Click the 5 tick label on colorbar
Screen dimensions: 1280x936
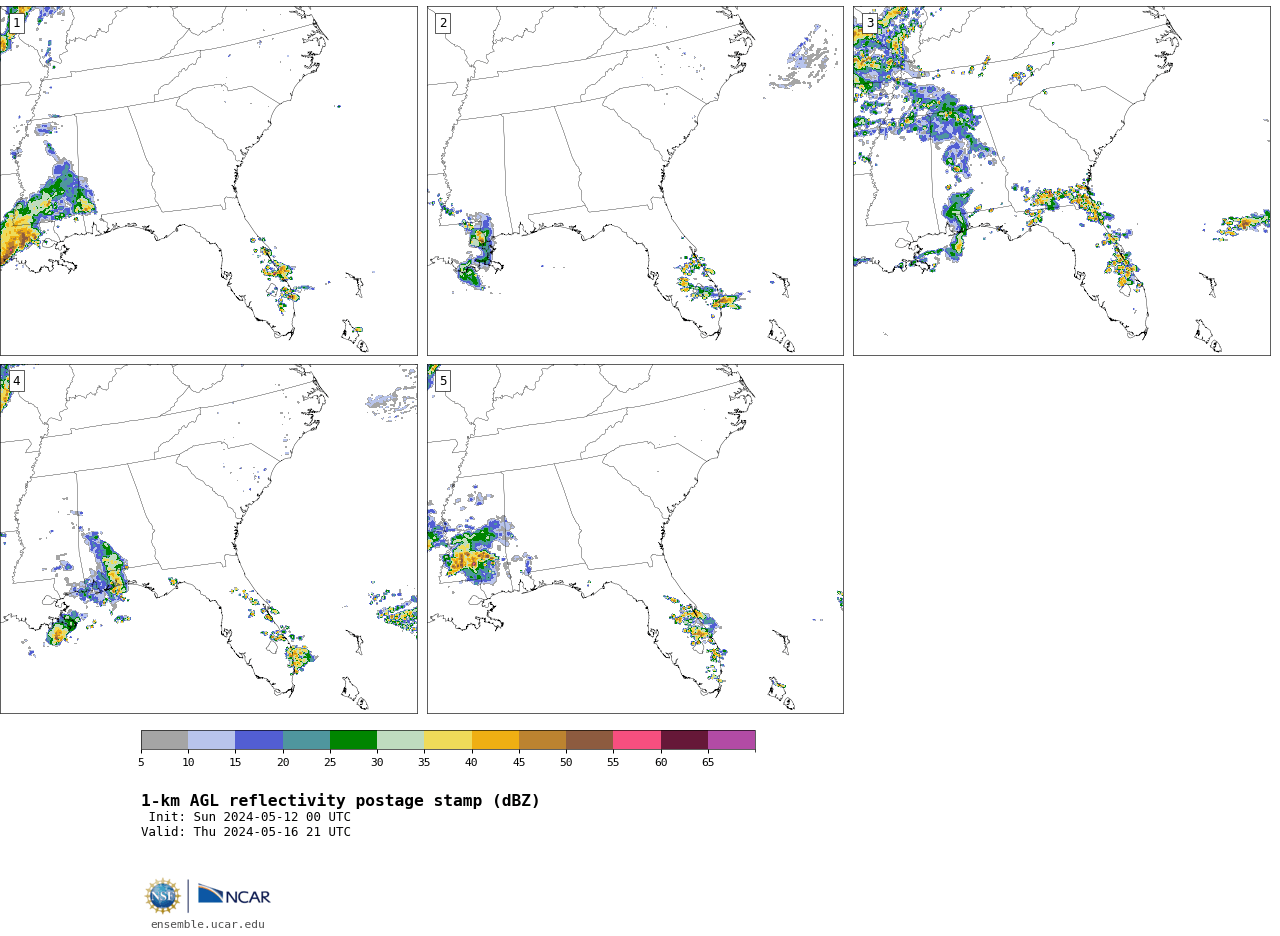coord(141,763)
